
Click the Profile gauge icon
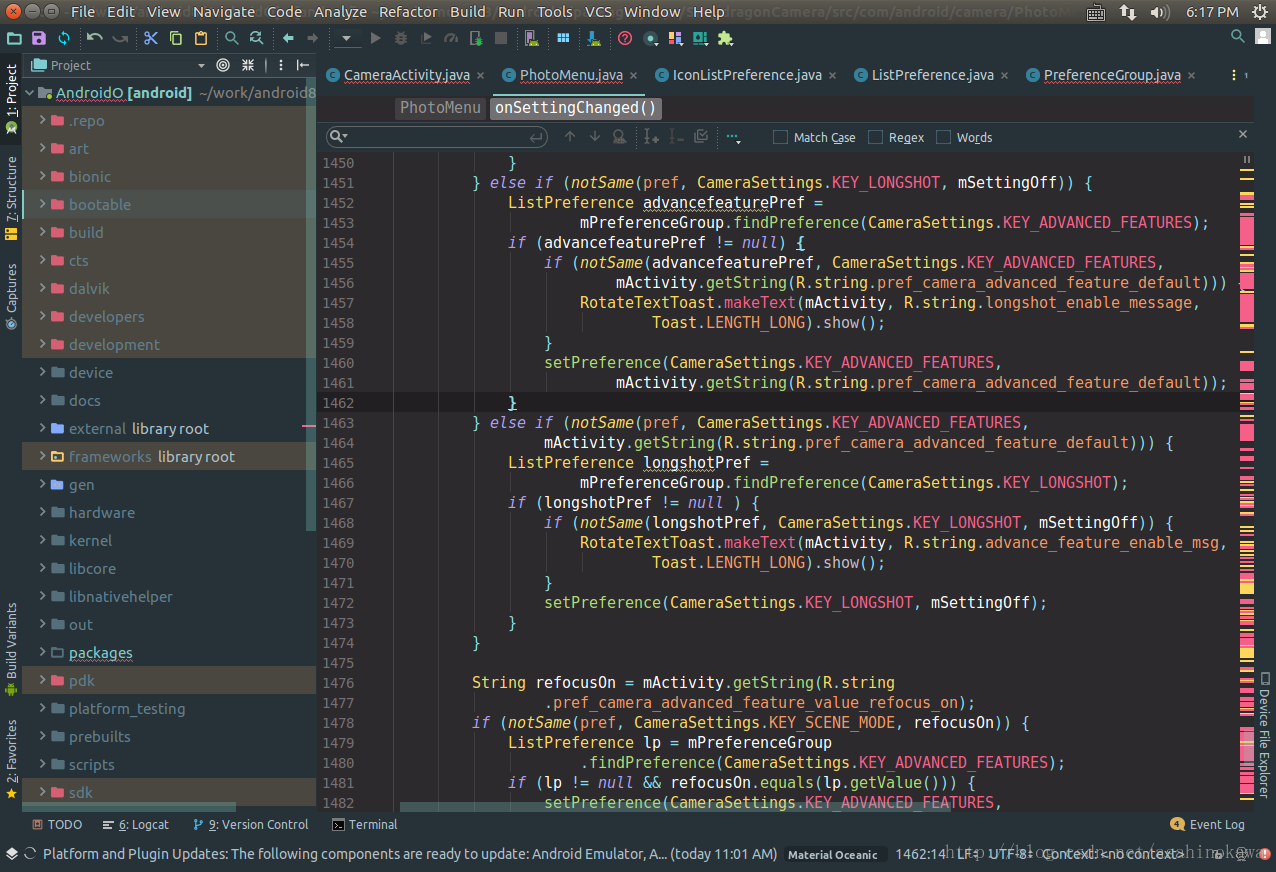[451, 38]
